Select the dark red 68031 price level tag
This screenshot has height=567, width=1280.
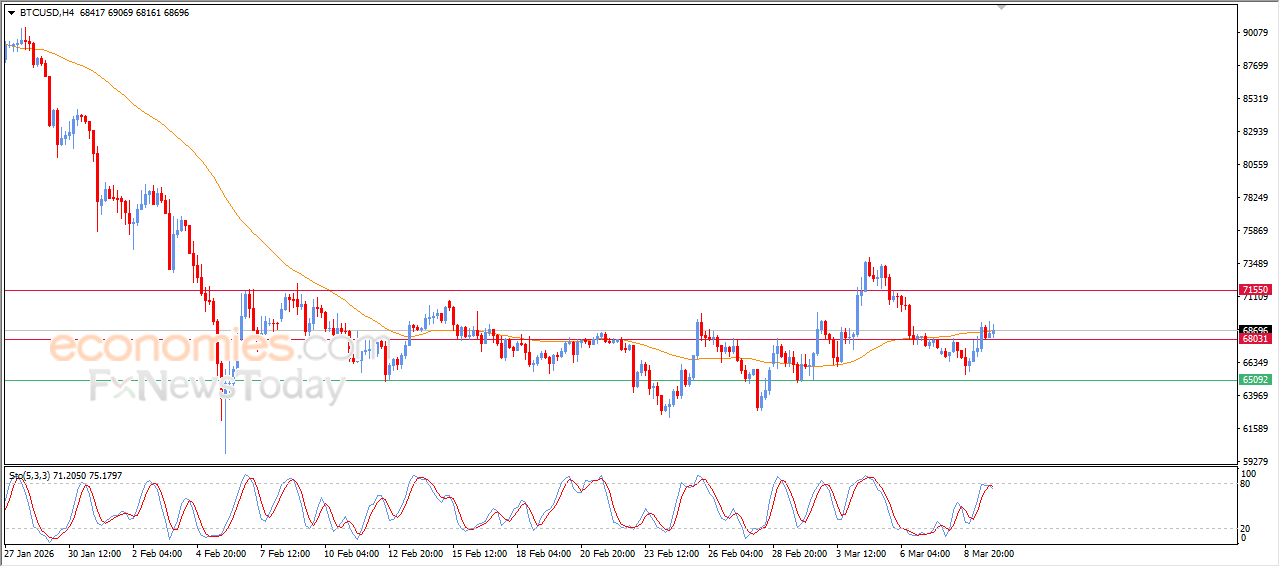point(1255,340)
